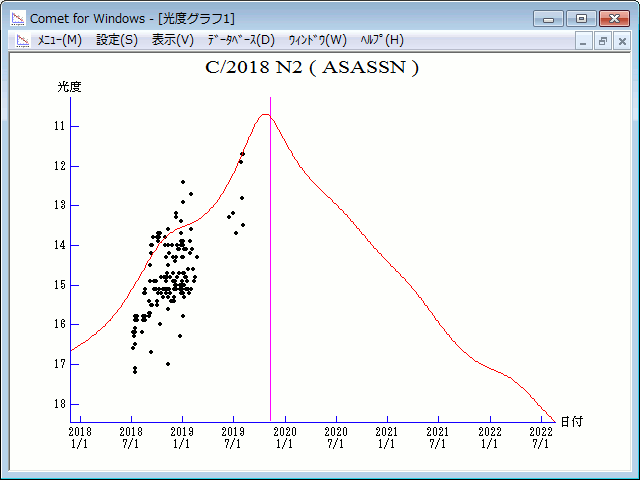Close the inner 光度グラフ1 document window
Image resolution: width=640 pixels, height=480 pixels.
pyautogui.click(x=621, y=41)
